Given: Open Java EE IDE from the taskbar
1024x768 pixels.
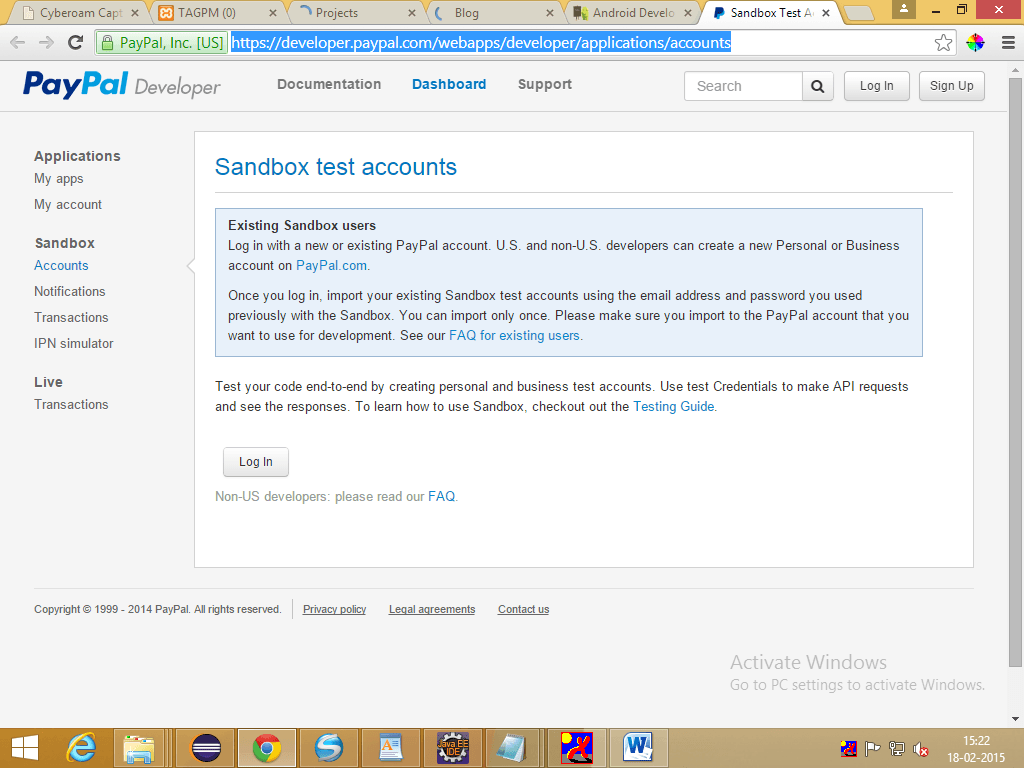Looking at the screenshot, I should [453, 748].
